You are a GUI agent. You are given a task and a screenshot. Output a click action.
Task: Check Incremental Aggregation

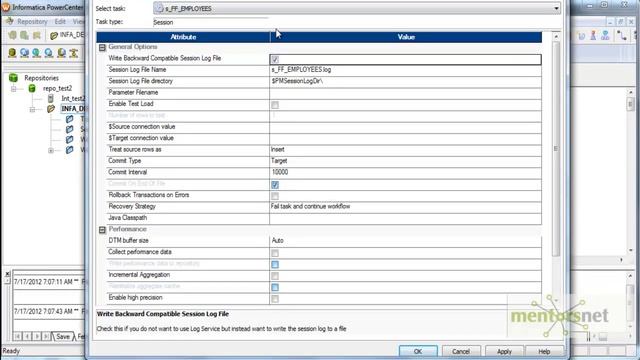click(275, 276)
